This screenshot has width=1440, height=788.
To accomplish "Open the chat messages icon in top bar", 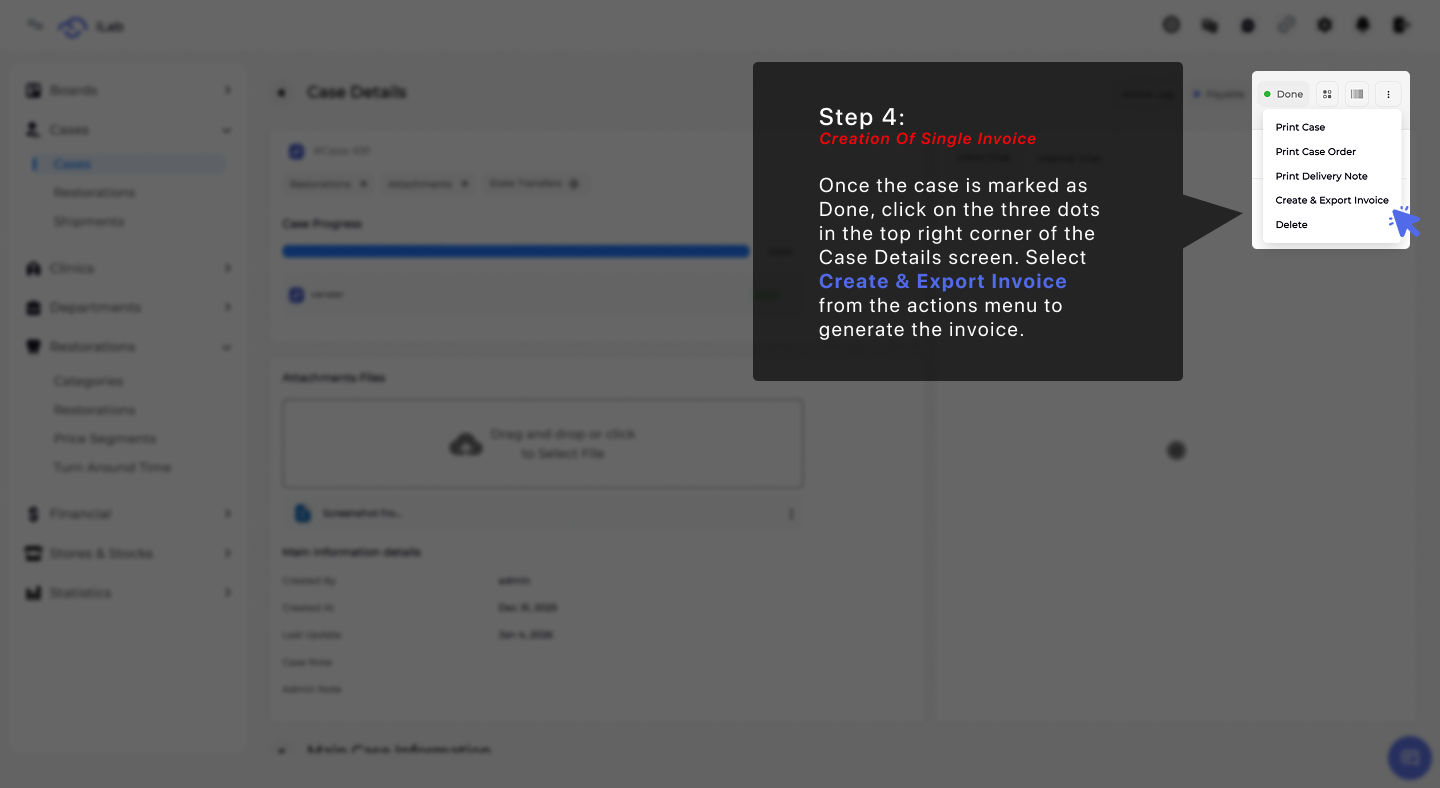I will 1210,25.
